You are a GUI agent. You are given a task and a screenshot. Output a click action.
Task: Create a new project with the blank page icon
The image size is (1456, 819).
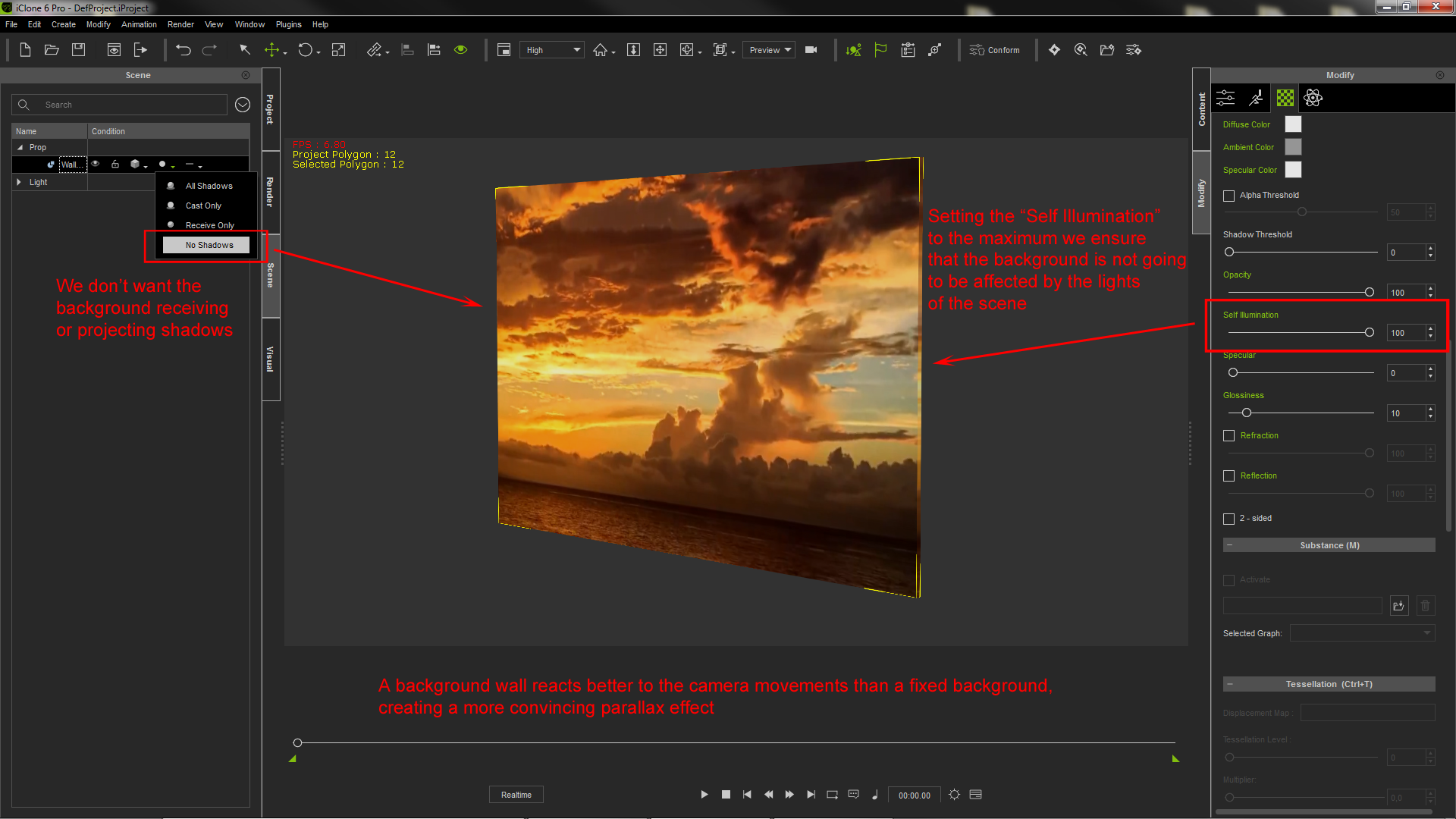[25, 50]
